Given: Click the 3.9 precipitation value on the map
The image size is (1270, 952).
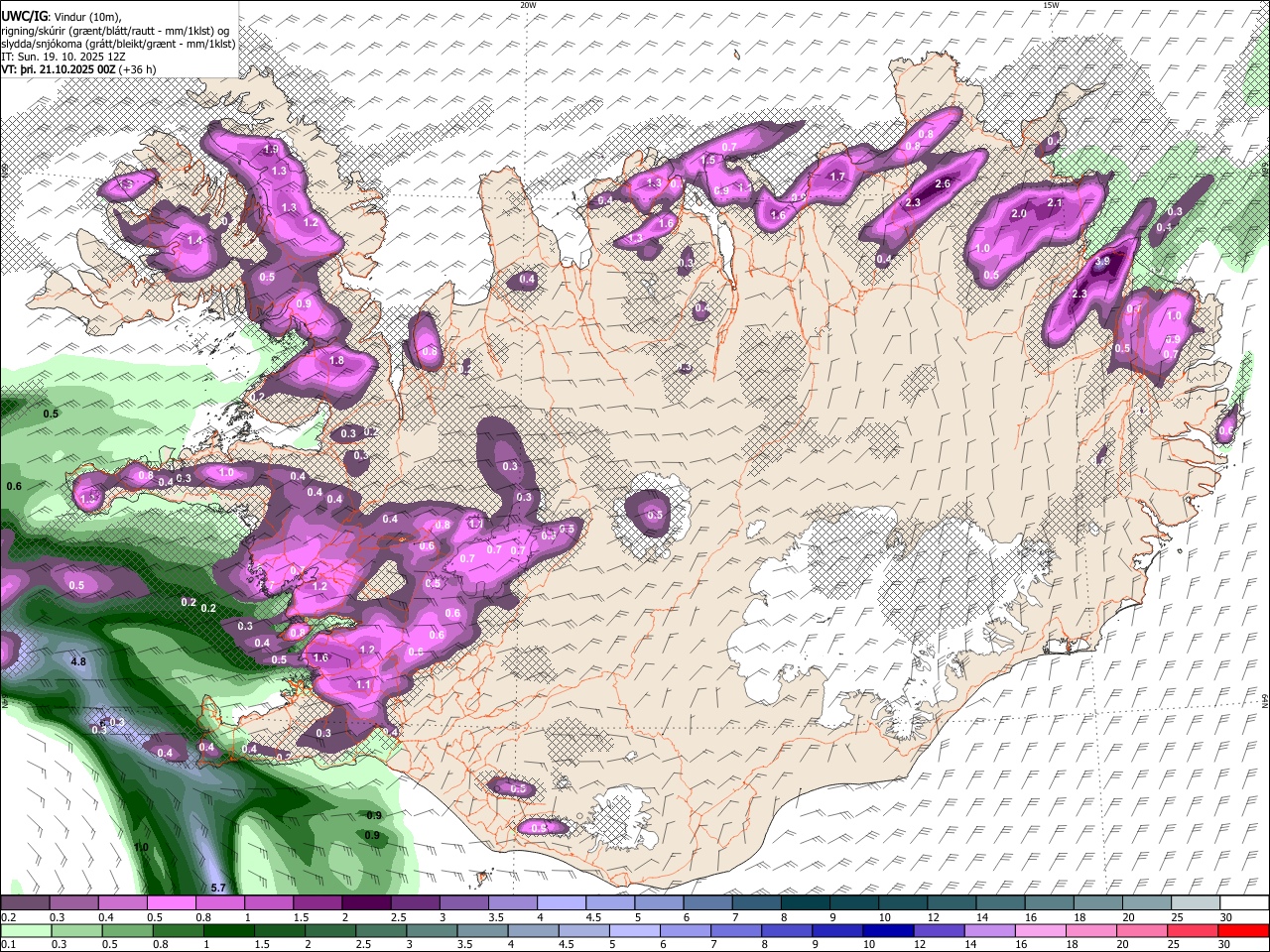Looking at the screenshot, I should click(x=1102, y=262).
